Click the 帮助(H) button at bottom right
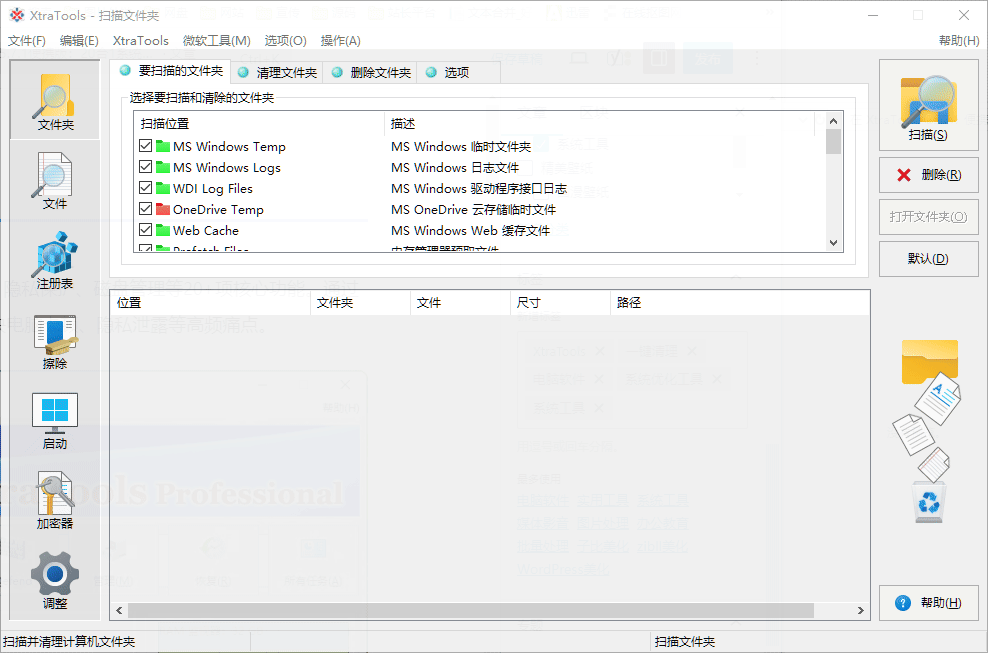Image resolution: width=988 pixels, height=653 pixels. 928,603
